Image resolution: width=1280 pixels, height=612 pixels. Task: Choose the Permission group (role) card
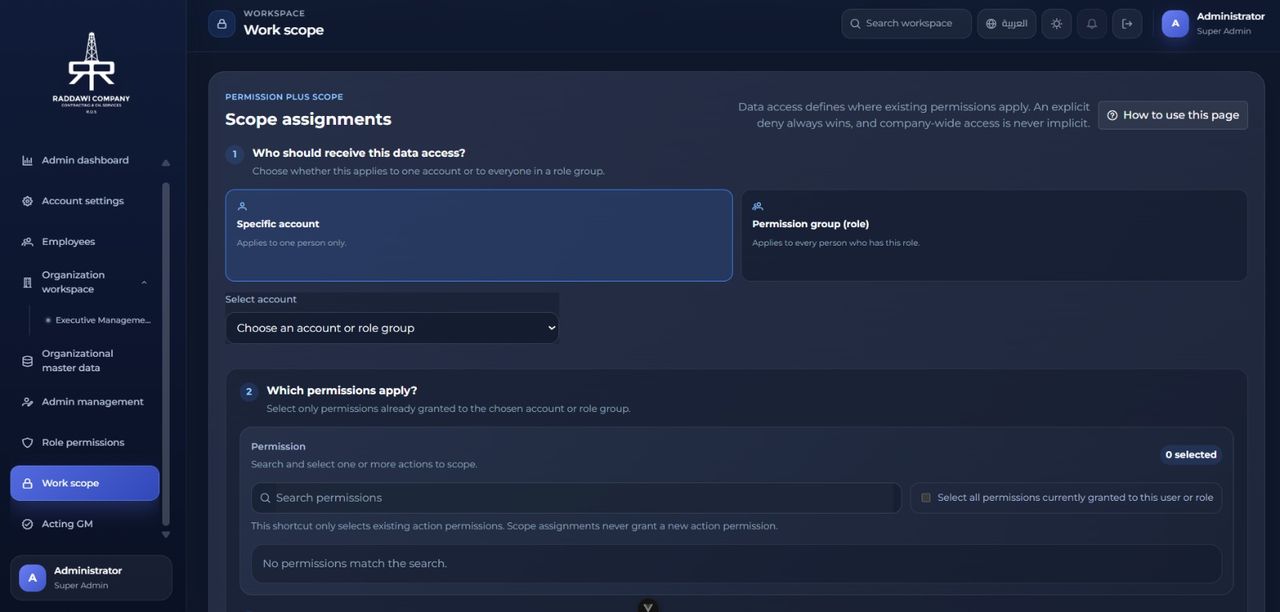pos(994,236)
